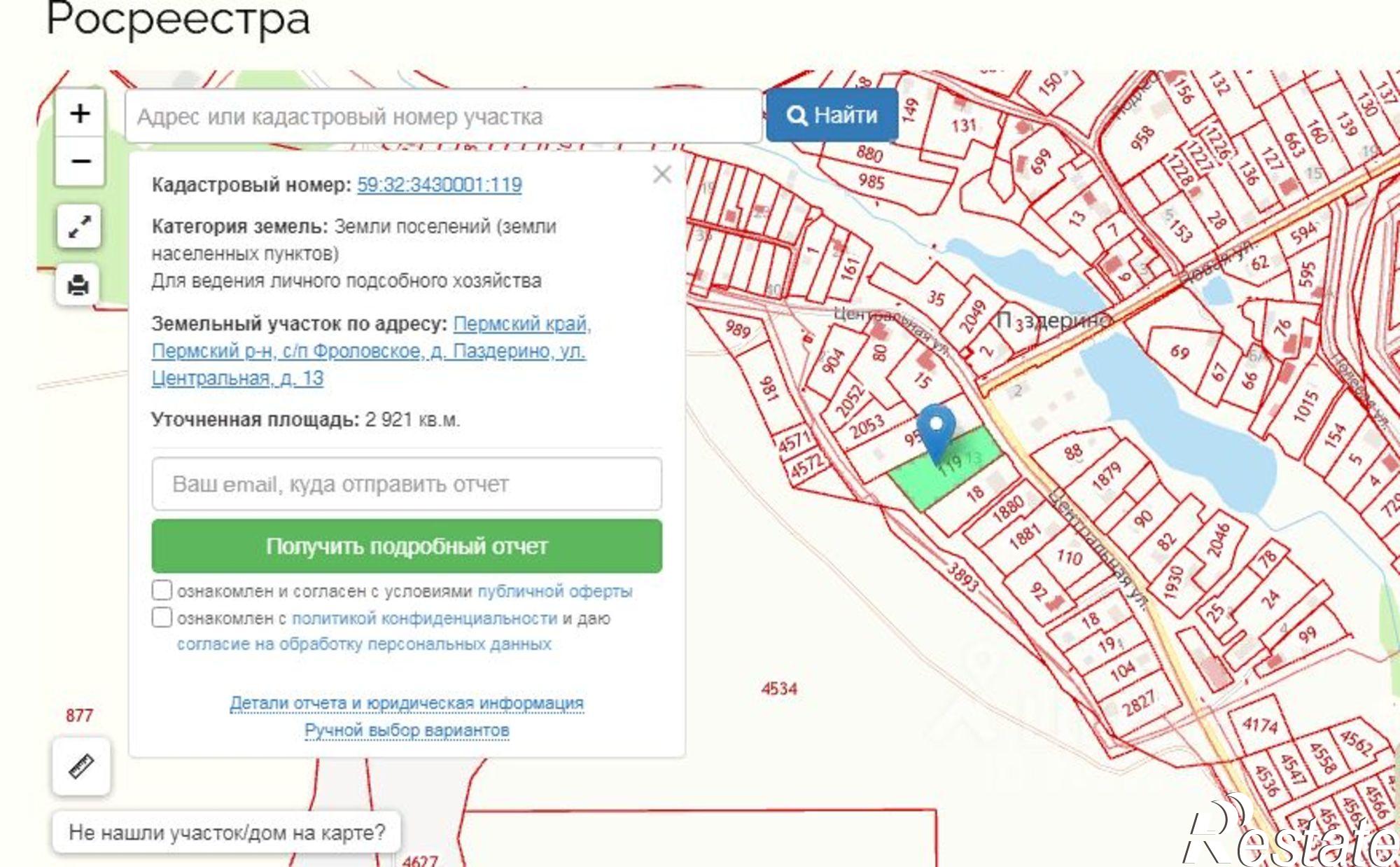Select parcel 958 on the map

click(x=1141, y=137)
